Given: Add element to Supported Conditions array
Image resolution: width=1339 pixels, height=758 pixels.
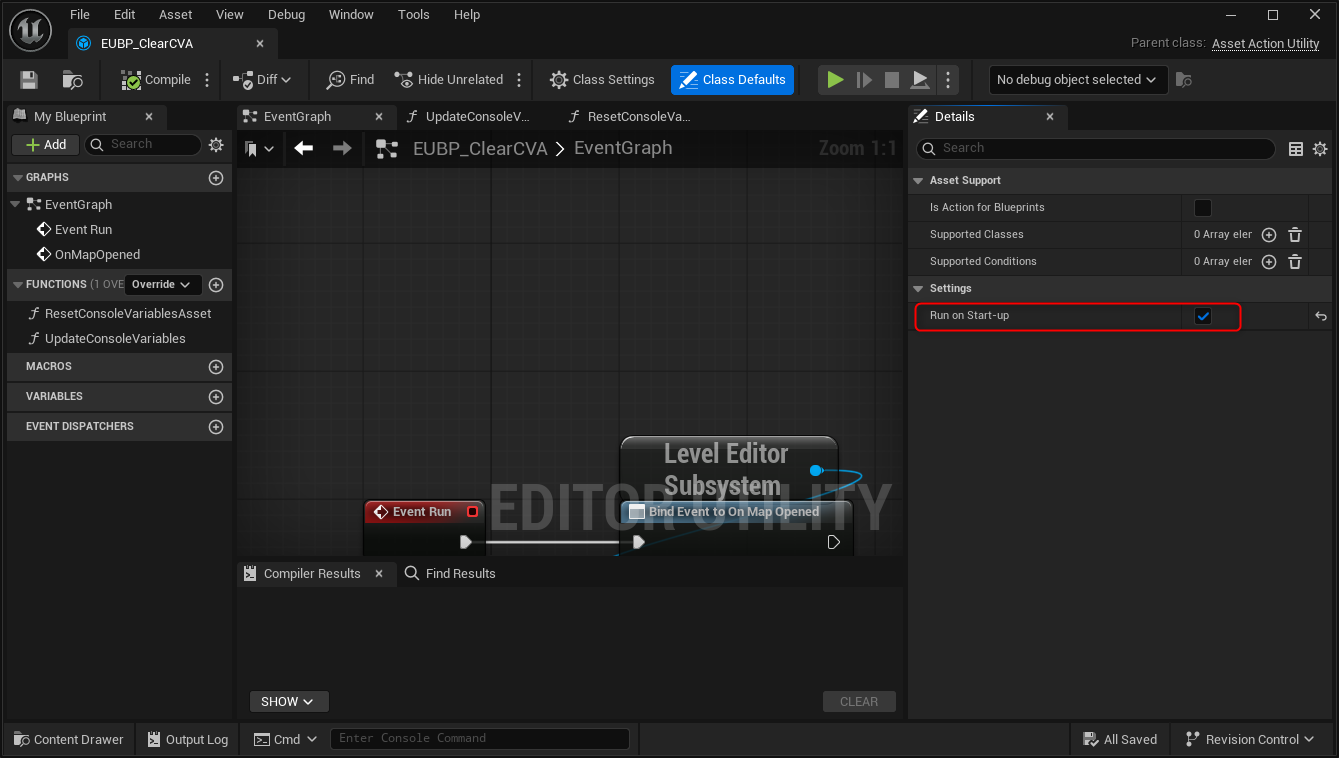Looking at the screenshot, I should [1269, 262].
